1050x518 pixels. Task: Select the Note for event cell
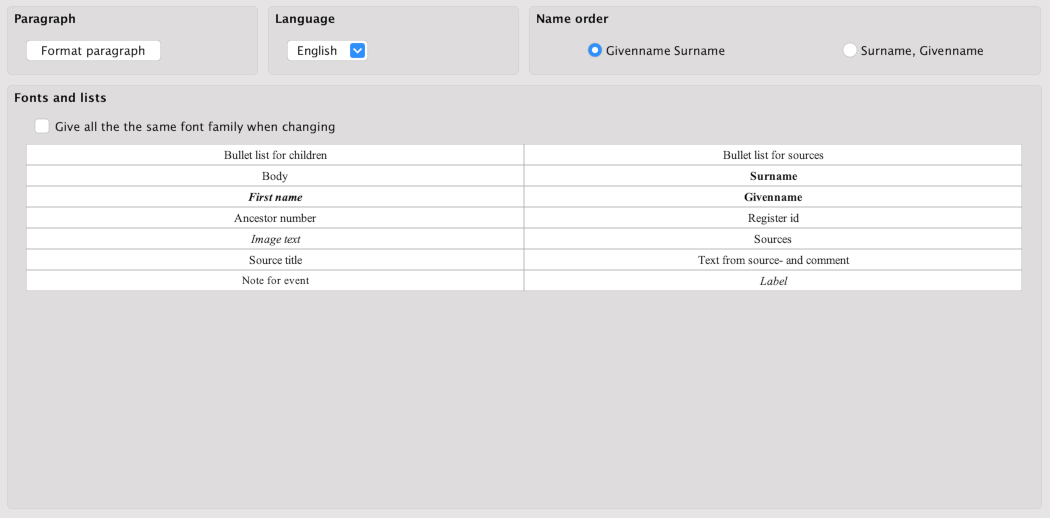pos(275,281)
